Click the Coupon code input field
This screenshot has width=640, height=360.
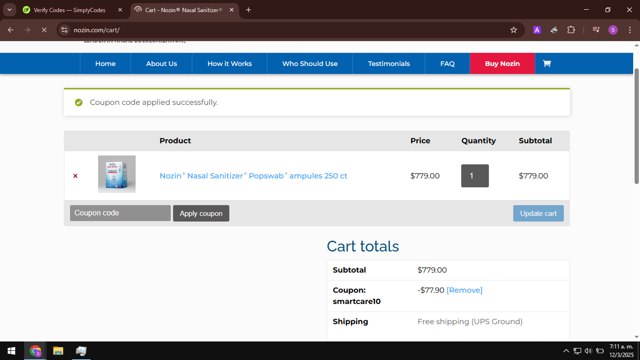pyautogui.click(x=120, y=213)
